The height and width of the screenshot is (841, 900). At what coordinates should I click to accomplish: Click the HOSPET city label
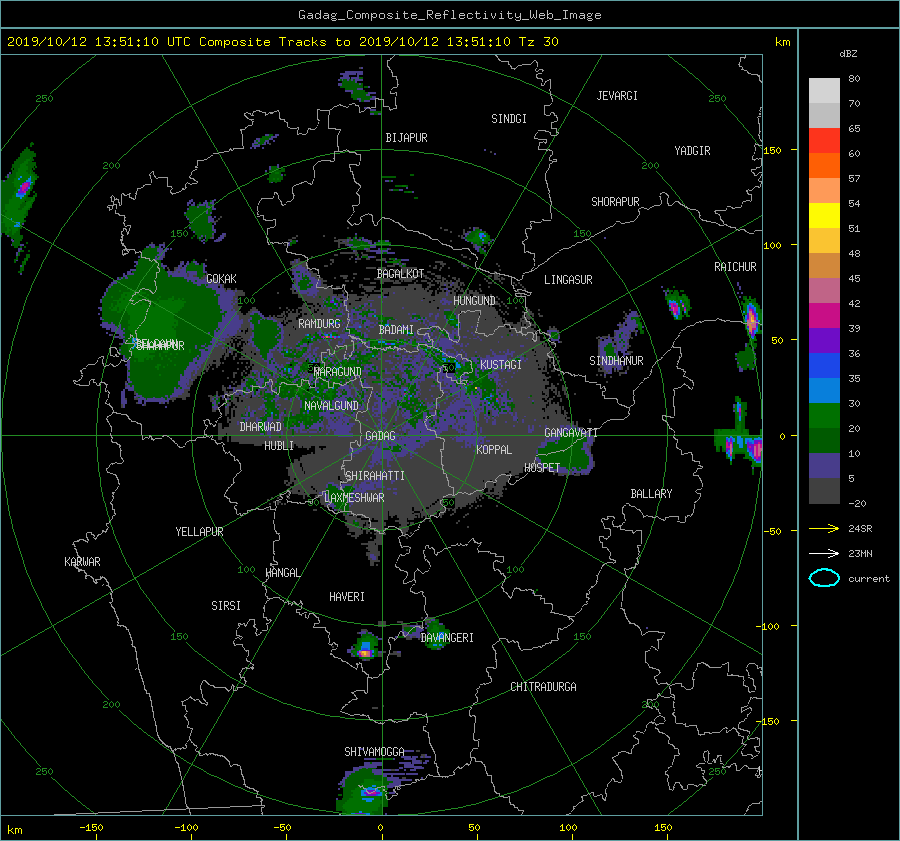click(542, 468)
